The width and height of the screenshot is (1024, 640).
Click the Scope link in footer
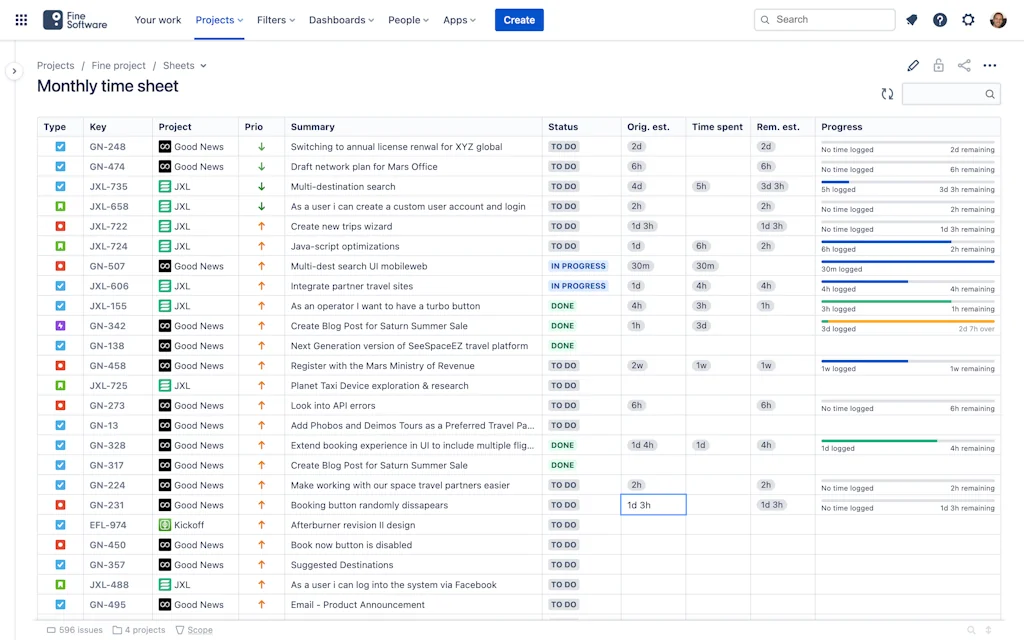pos(199,630)
